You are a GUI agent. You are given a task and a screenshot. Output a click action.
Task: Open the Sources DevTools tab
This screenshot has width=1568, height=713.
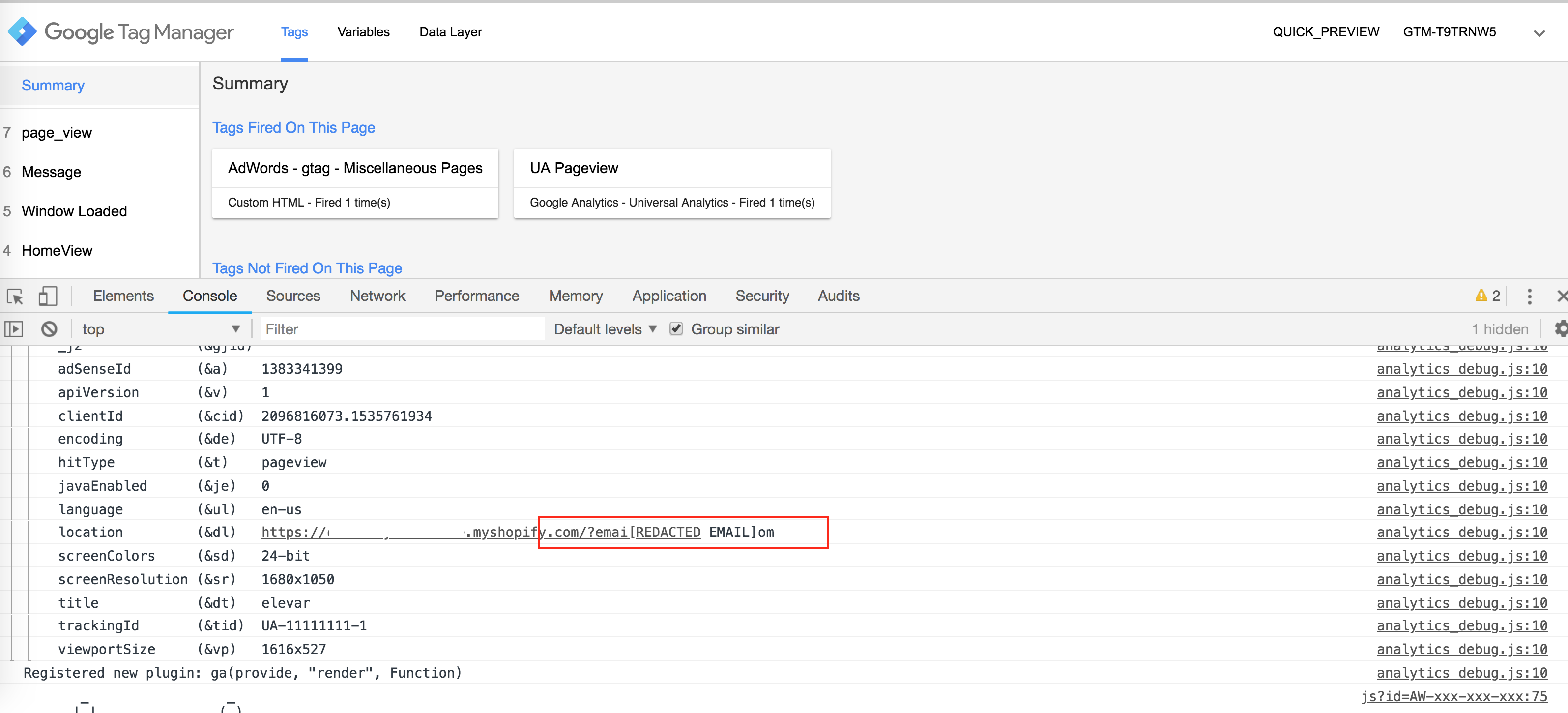tap(293, 296)
